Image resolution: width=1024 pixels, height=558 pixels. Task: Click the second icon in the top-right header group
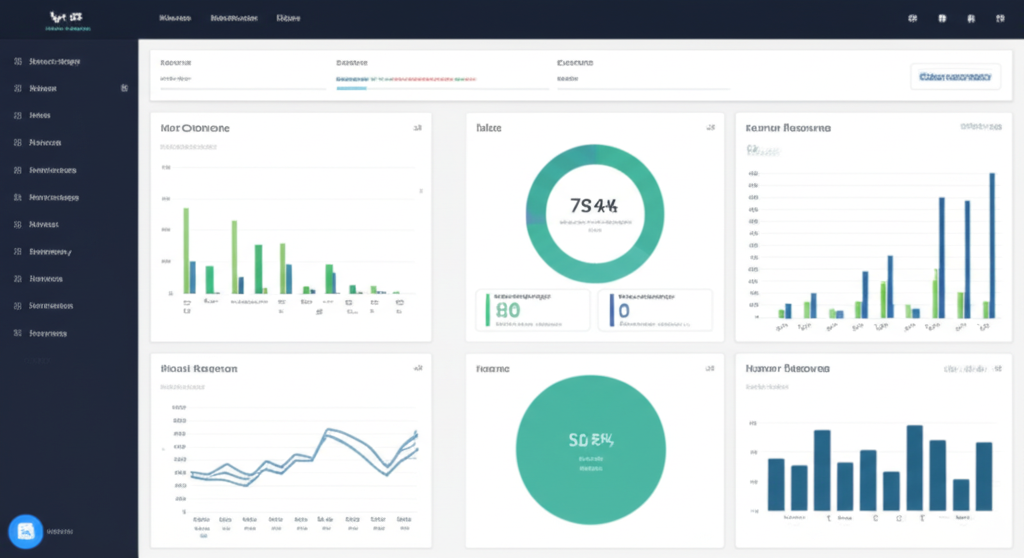point(942,19)
